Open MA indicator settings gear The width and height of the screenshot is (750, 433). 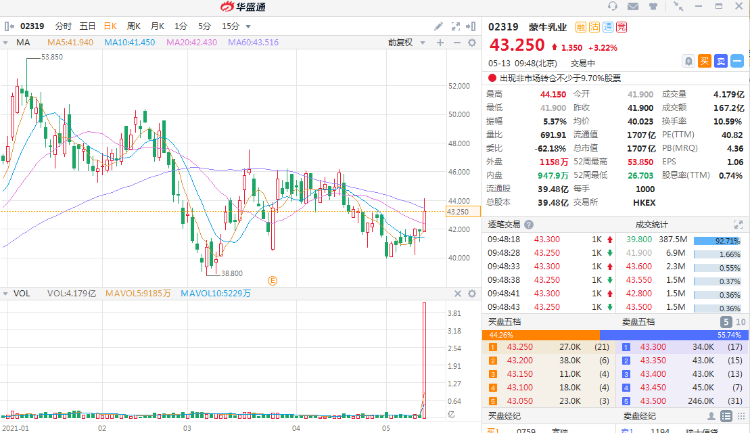click(x=472, y=43)
